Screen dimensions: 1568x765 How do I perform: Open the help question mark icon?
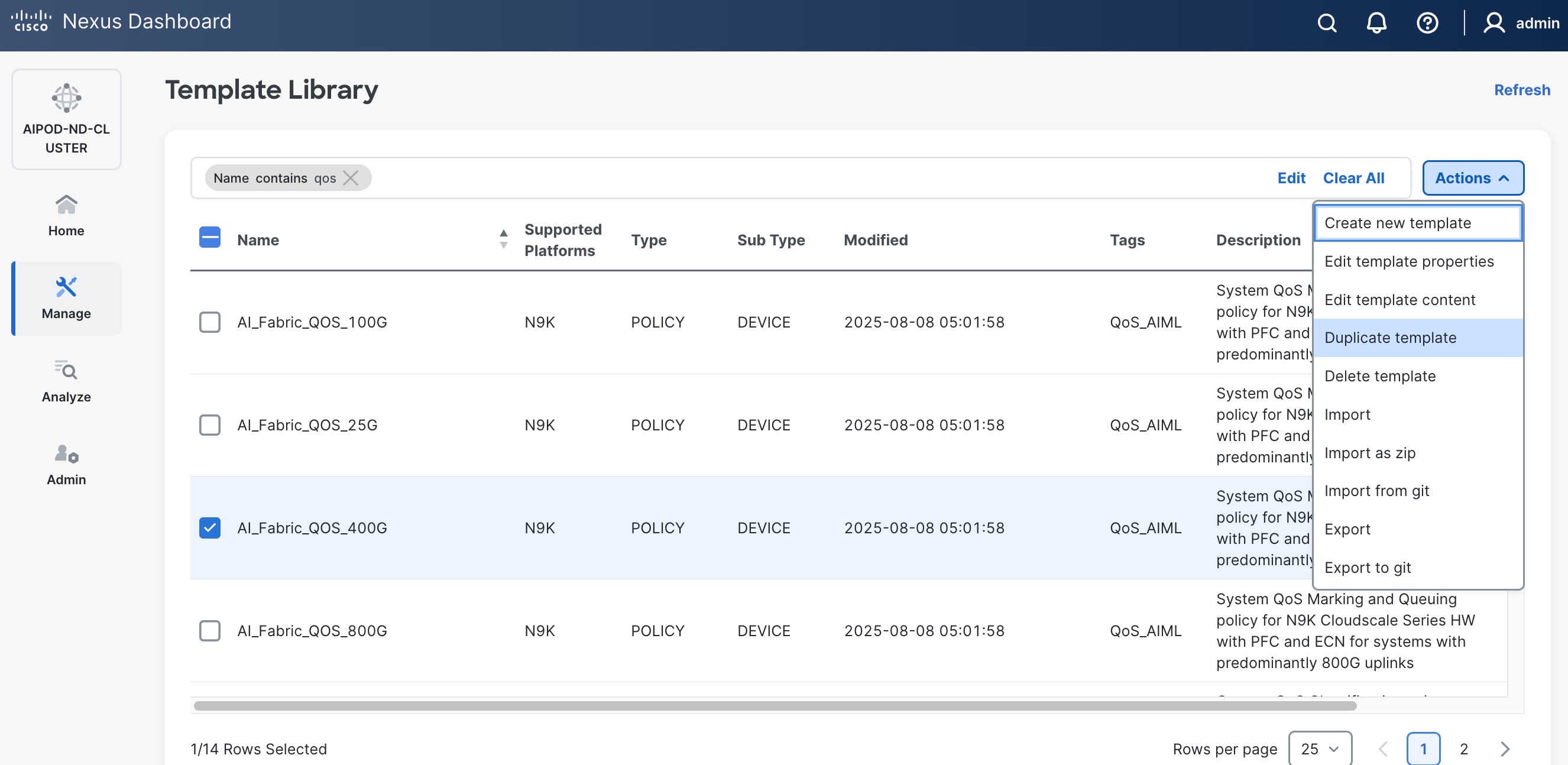coord(1427,23)
